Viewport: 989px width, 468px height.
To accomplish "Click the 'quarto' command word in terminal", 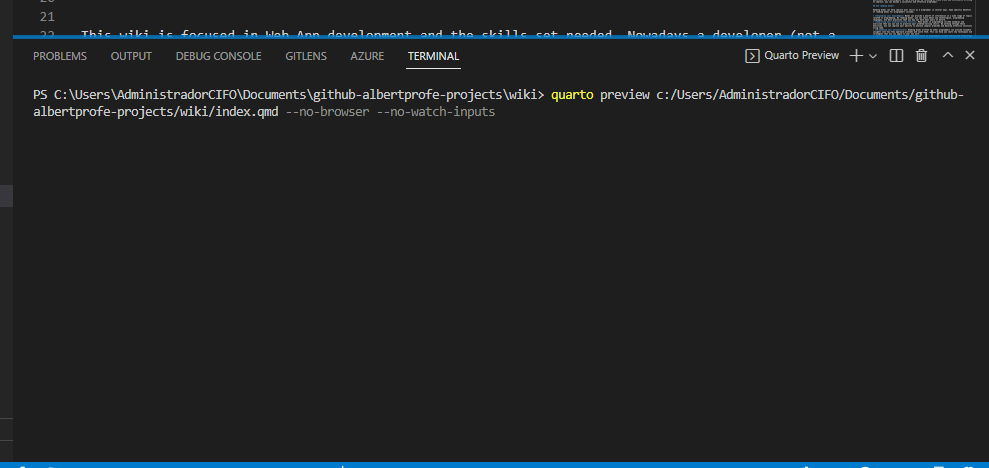I will (572, 95).
